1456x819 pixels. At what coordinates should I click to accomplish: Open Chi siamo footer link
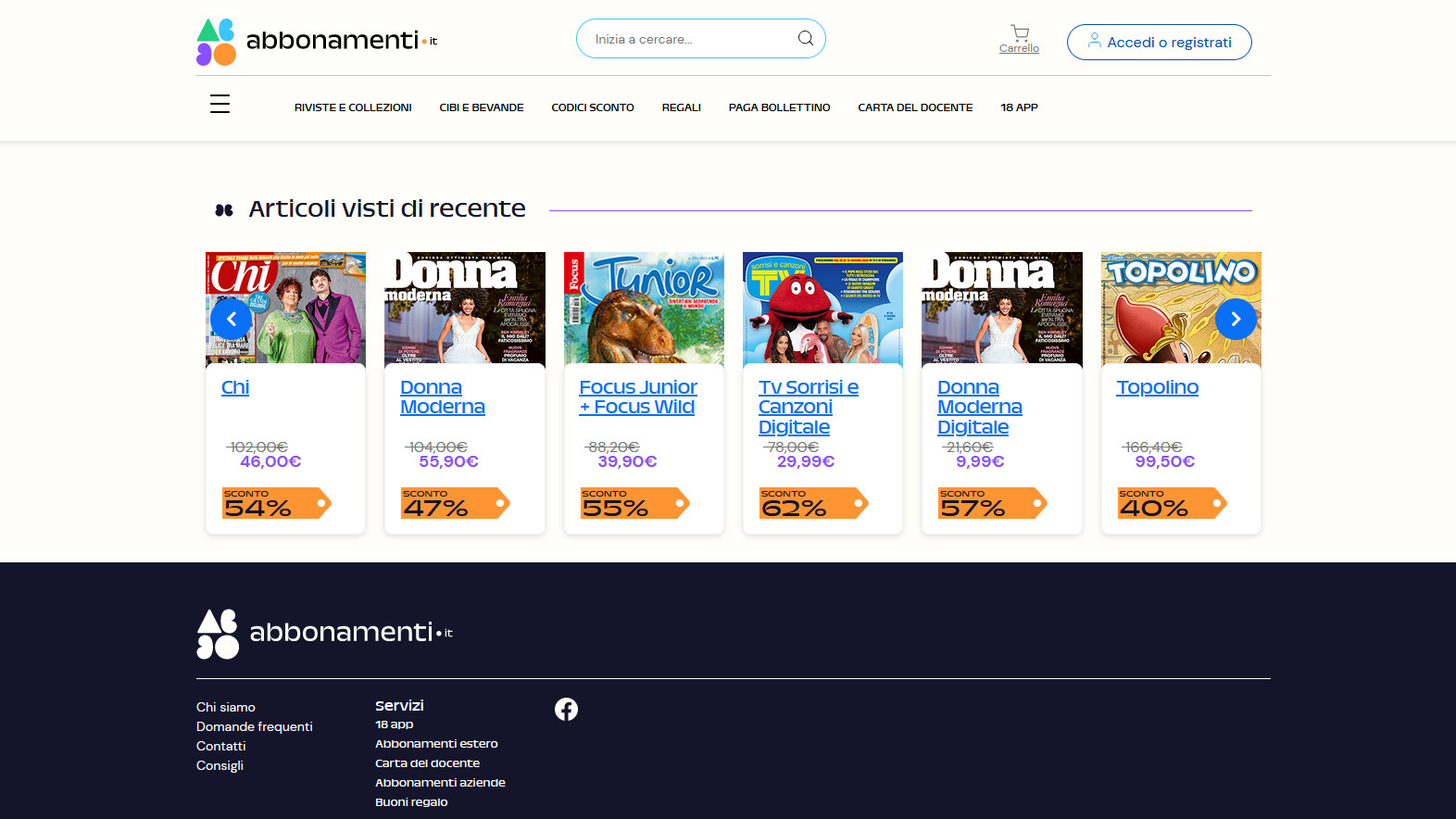click(226, 707)
